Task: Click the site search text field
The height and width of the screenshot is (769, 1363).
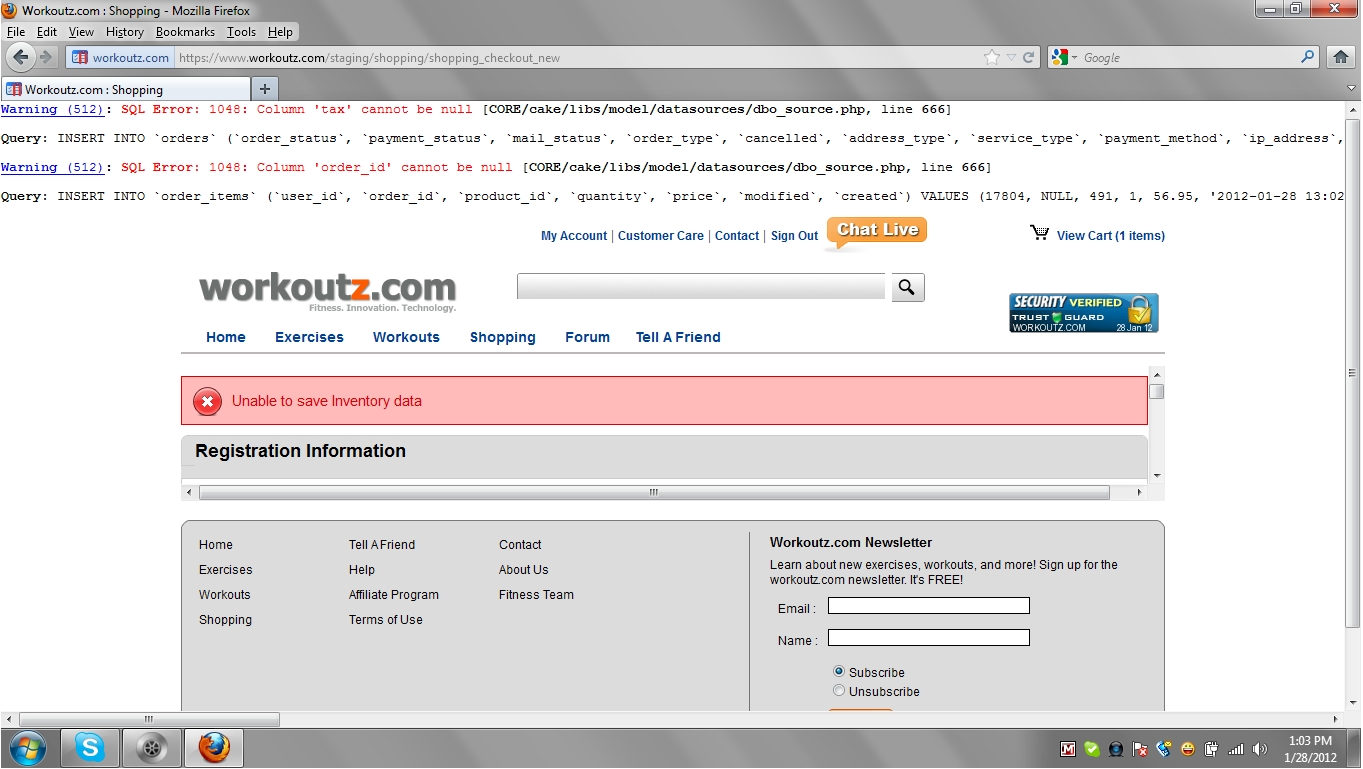Action: pos(701,287)
